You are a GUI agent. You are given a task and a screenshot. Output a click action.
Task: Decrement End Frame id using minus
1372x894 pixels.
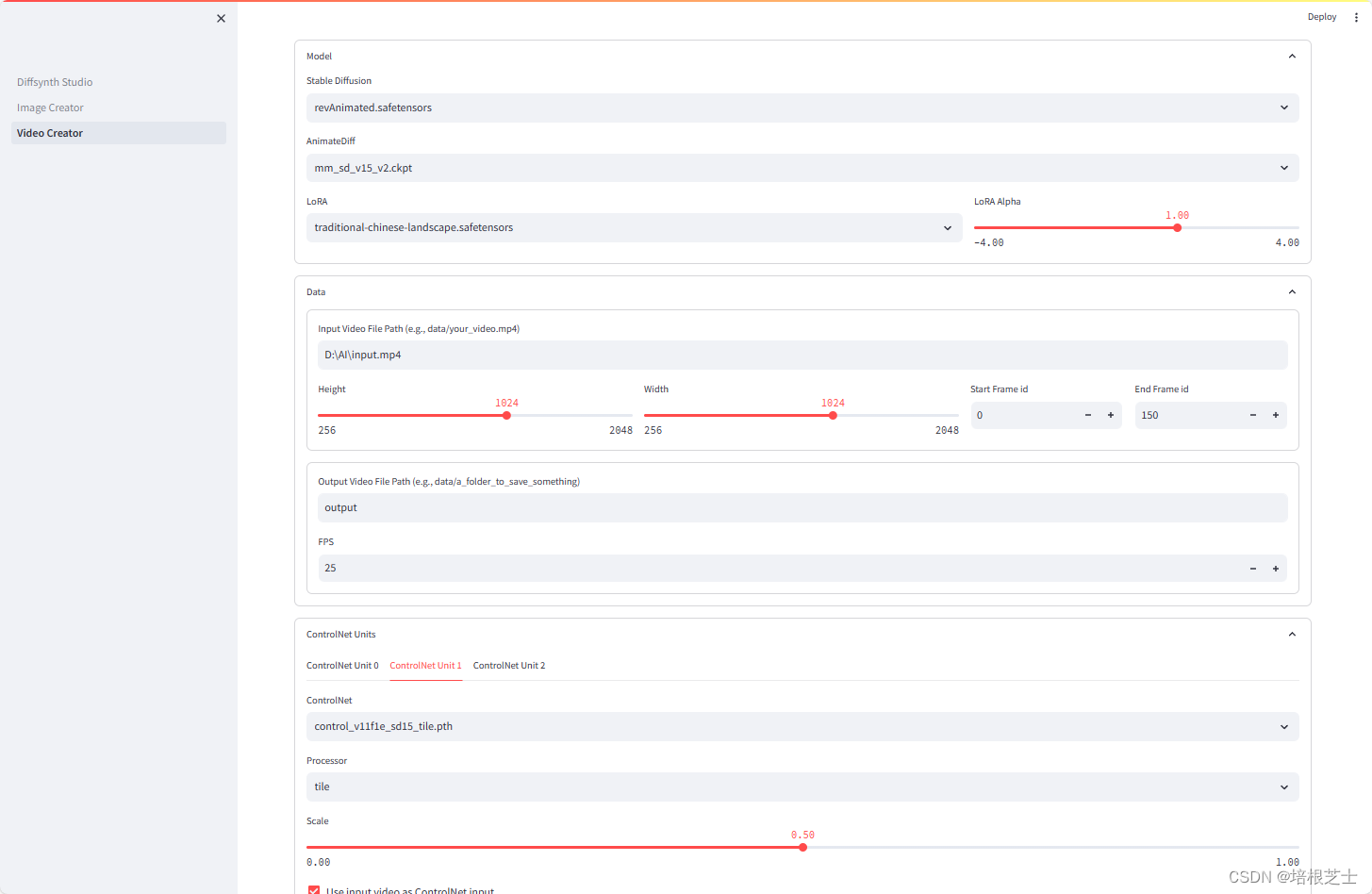1252,415
